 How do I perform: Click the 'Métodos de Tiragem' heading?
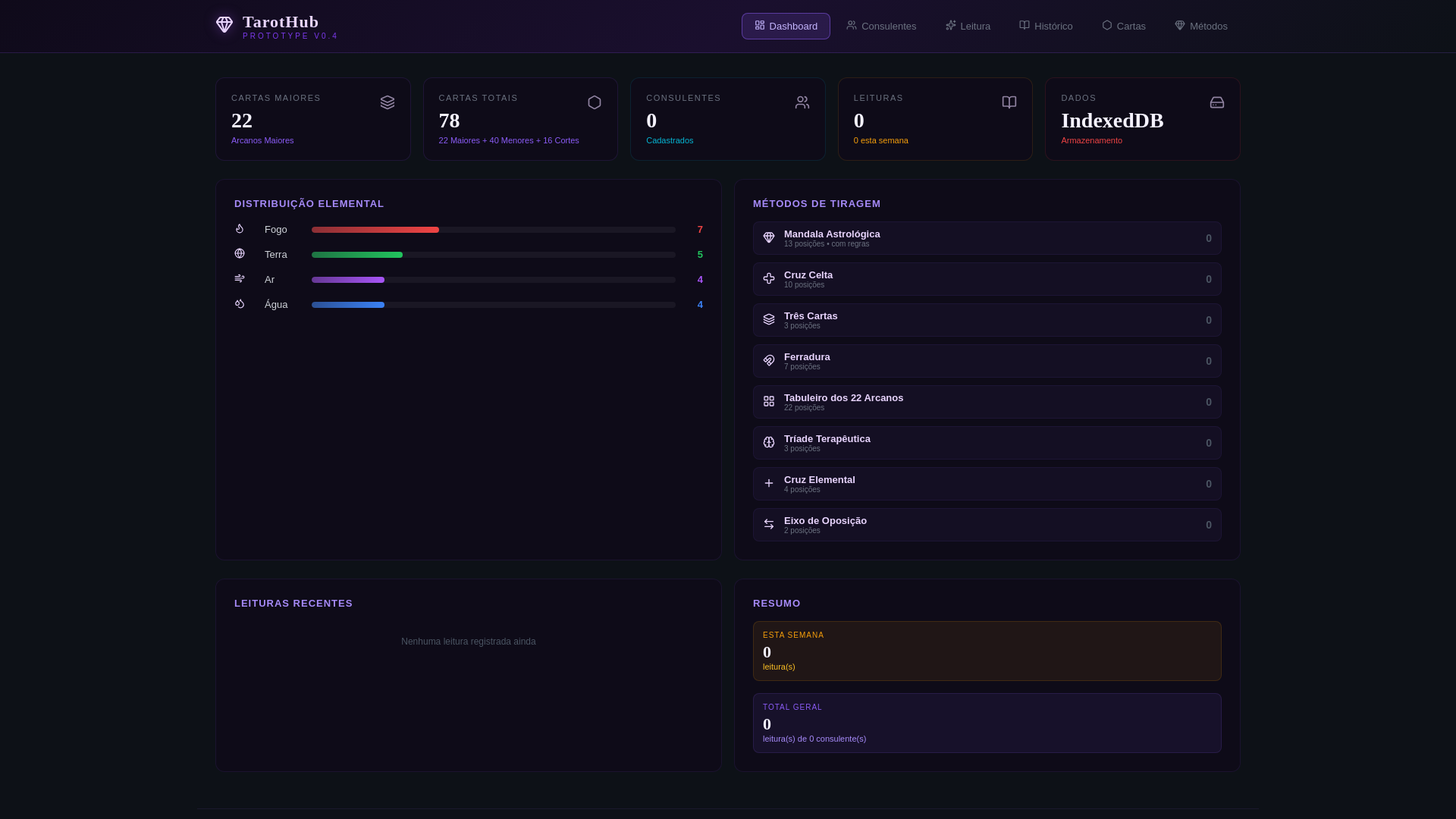coord(817,204)
